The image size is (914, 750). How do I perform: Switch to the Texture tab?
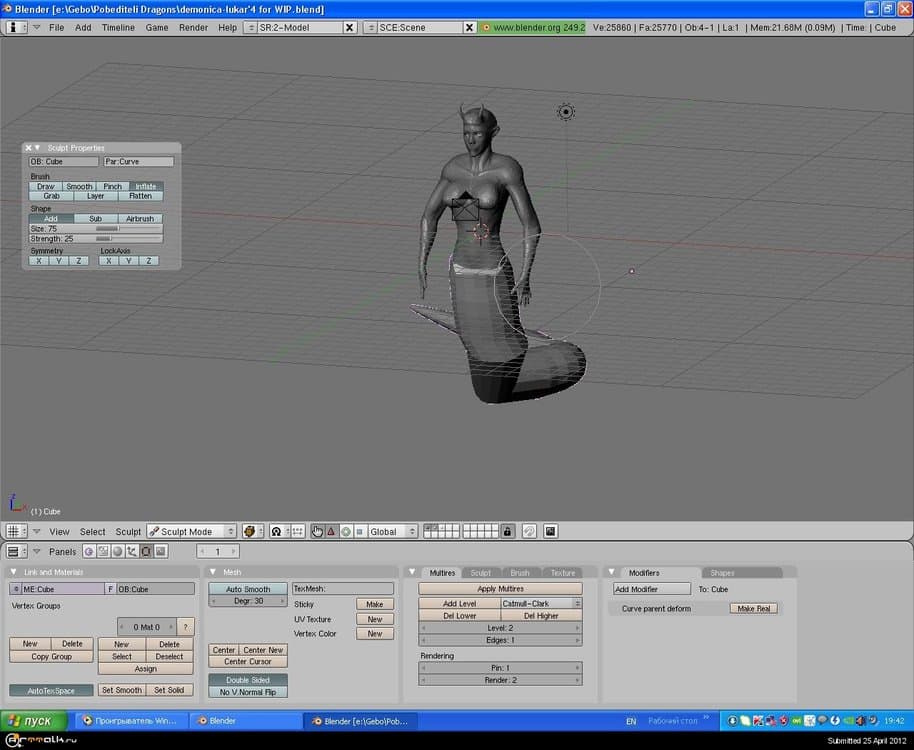coord(563,573)
